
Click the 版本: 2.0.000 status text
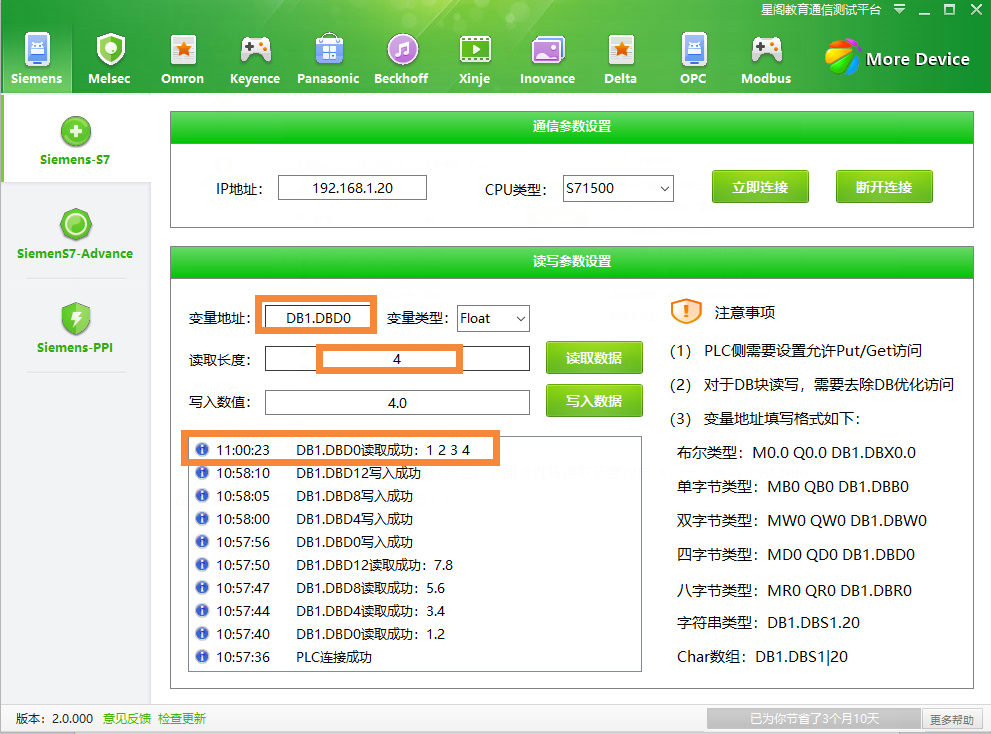(54, 718)
